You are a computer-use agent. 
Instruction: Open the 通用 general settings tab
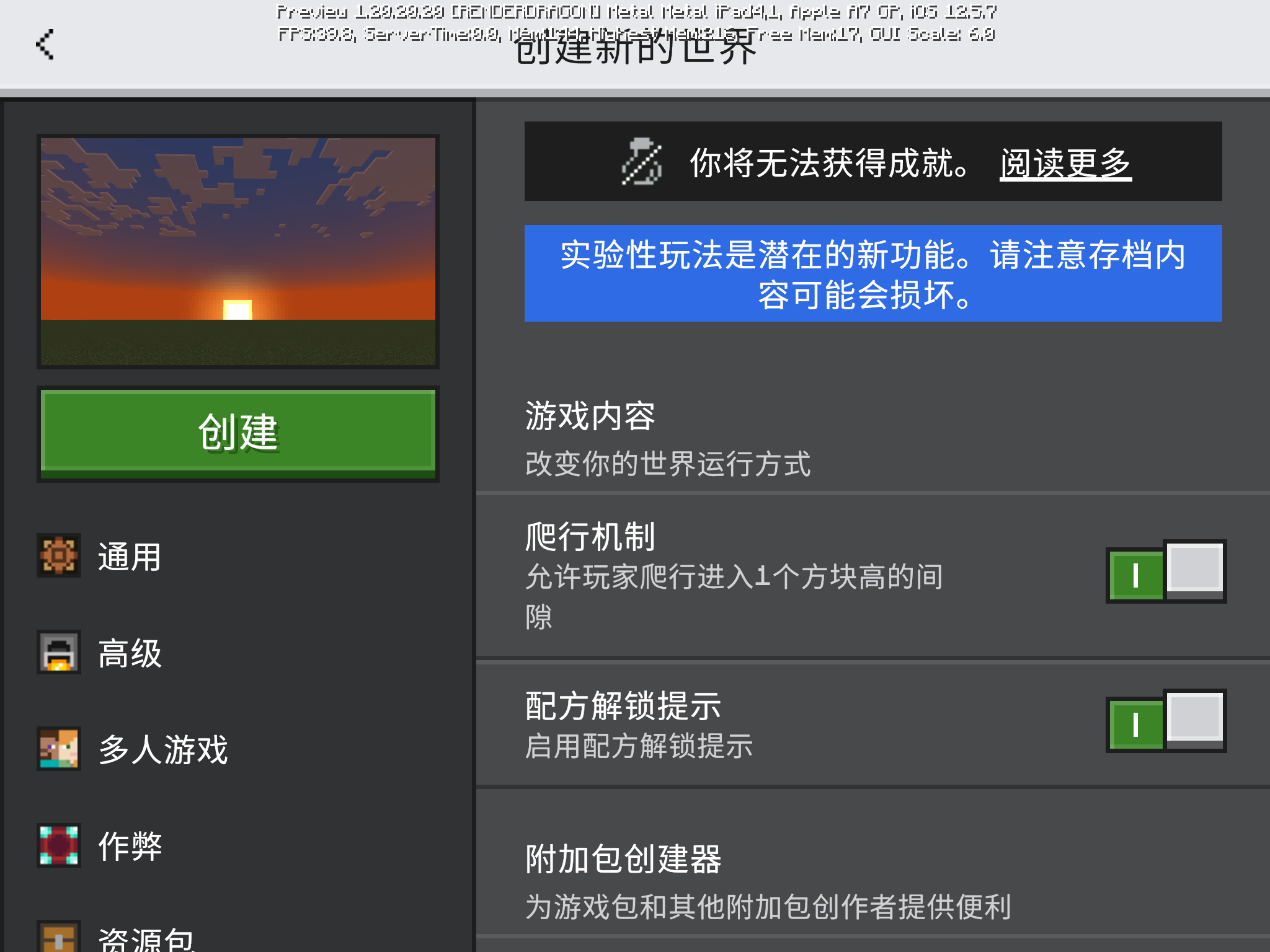(x=130, y=557)
